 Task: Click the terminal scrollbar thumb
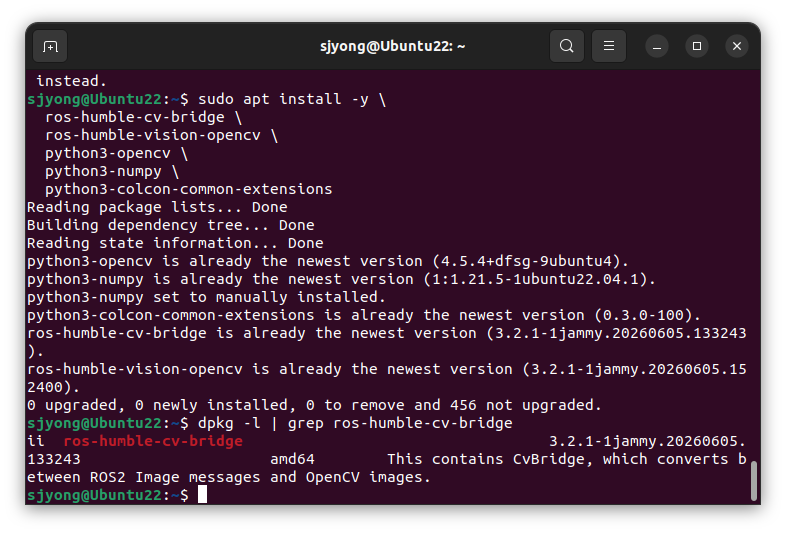click(x=754, y=481)
